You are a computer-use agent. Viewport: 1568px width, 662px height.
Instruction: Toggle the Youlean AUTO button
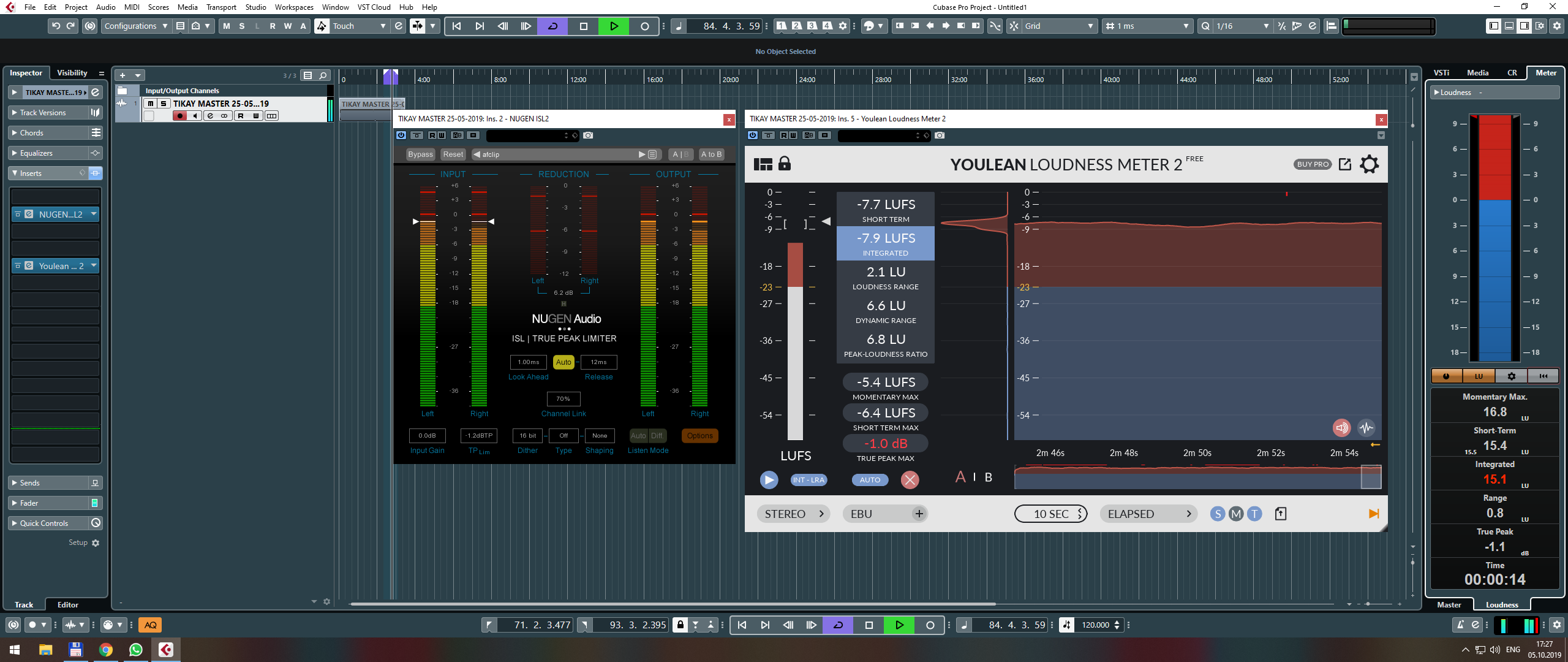(x=870, y=480)
